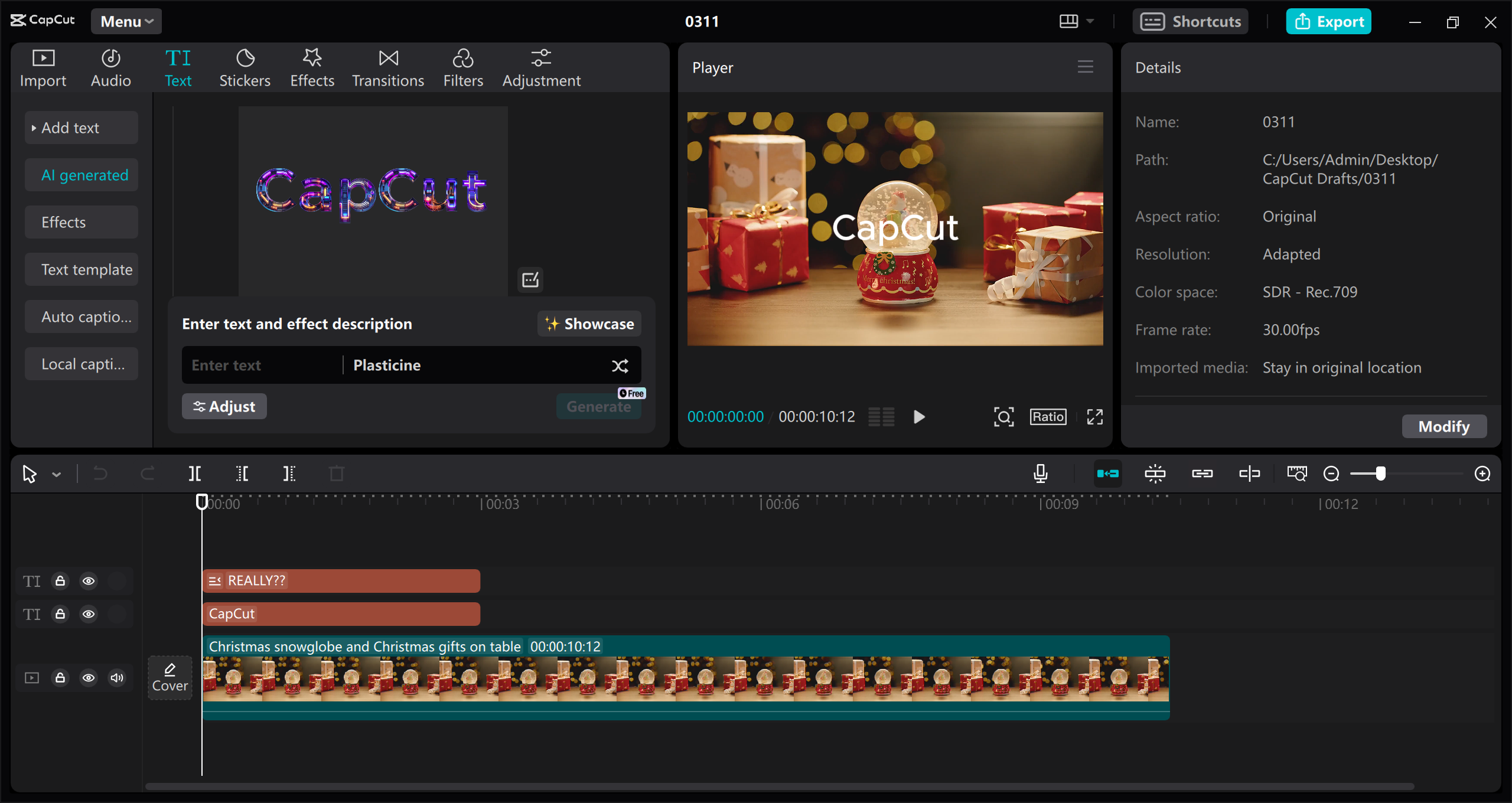
Task: Record a voiceover with the microphone icon
Action: [x=1041, y=473]
